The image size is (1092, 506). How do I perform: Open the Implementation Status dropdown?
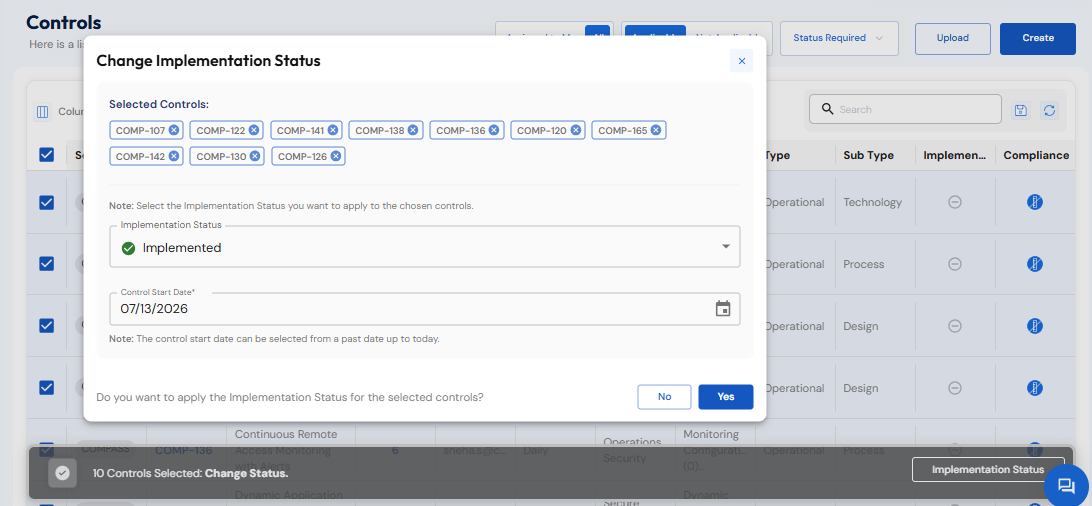click(x=425, y=247)
